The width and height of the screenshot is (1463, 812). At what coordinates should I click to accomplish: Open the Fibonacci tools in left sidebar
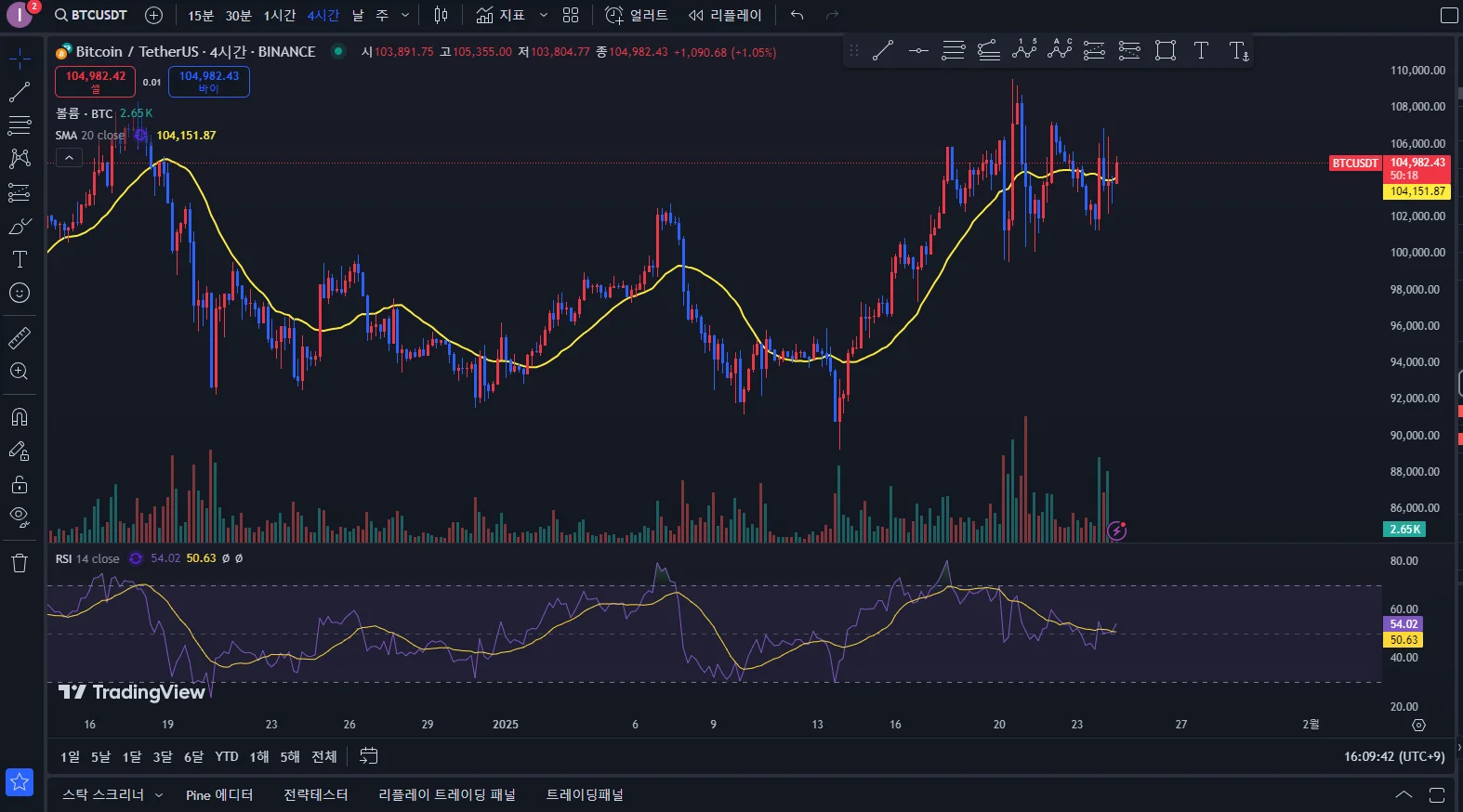point(20,125)
